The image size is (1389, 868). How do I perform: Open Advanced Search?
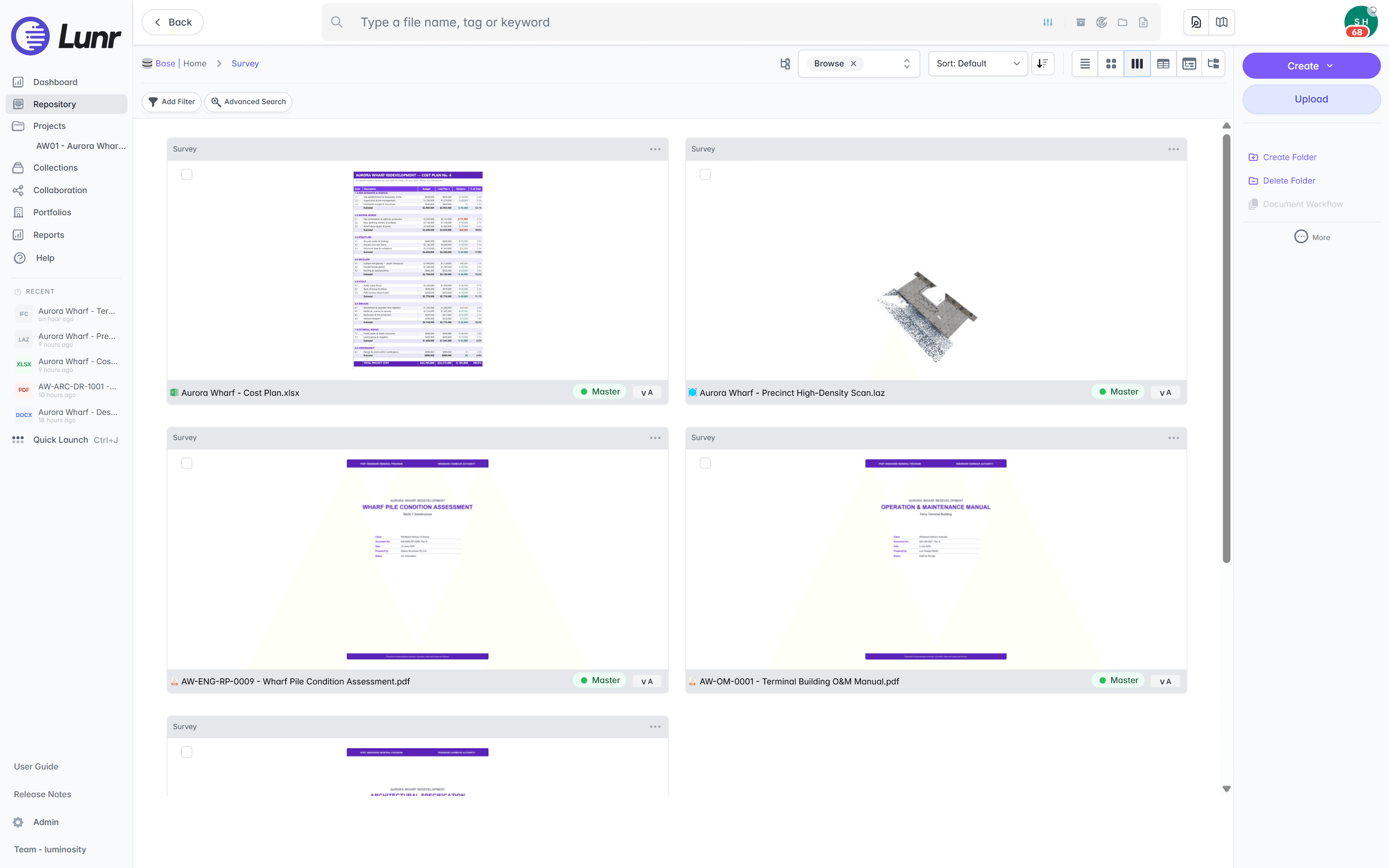[x=249, y=102]
